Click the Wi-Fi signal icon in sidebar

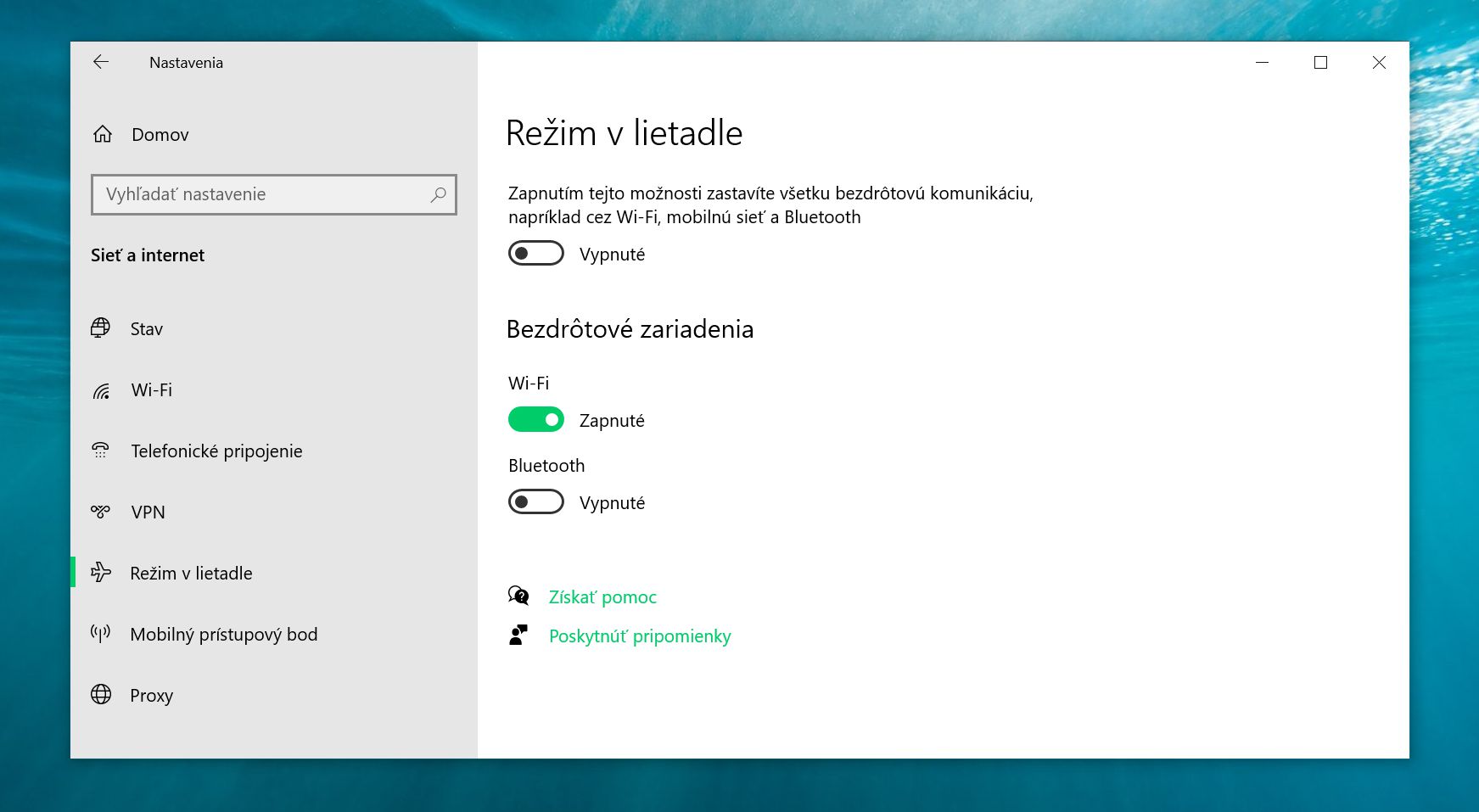tap(101, 390)
